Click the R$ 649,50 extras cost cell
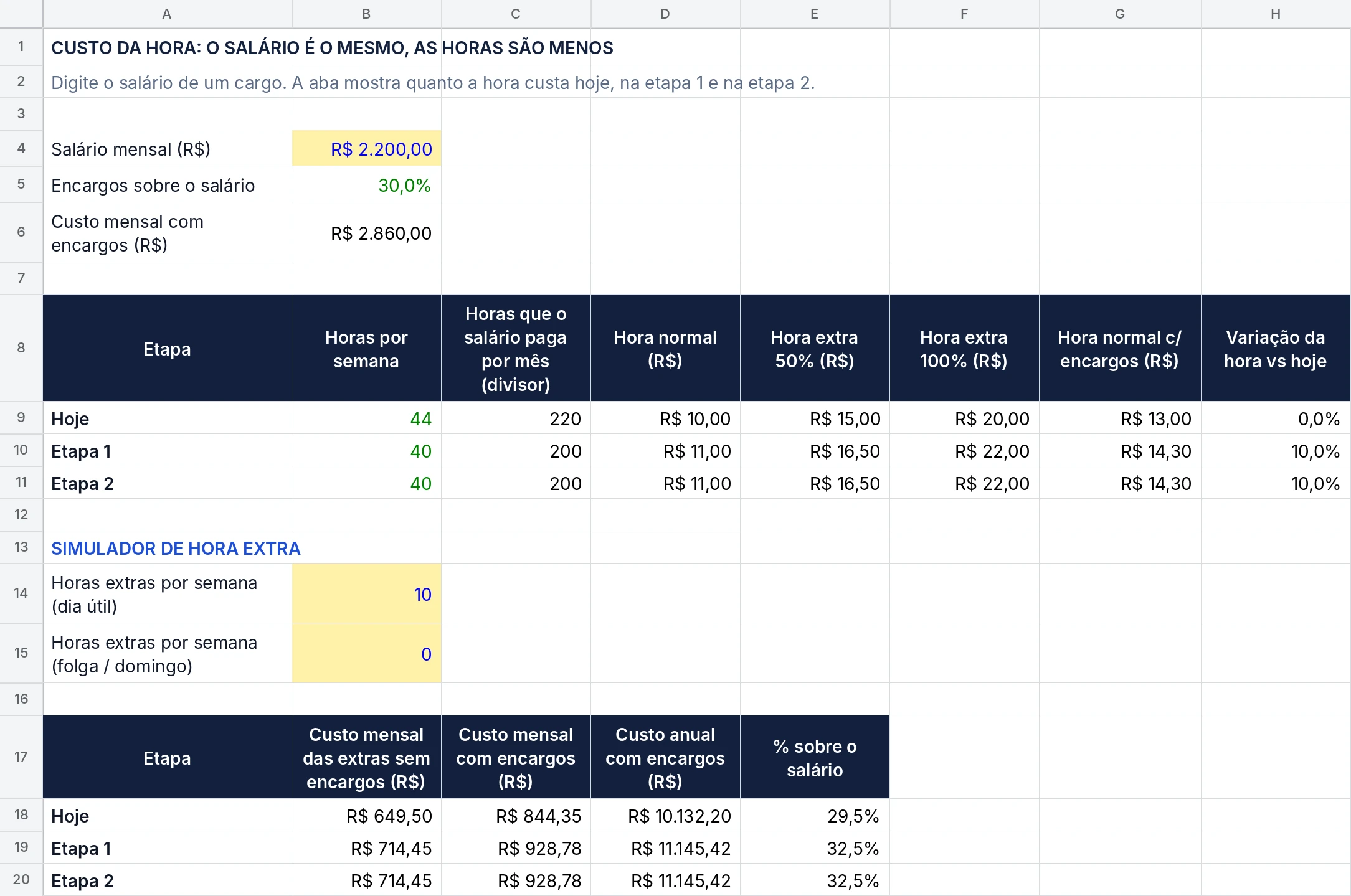Viewport: 1351px width, 896px height. (x=366, y=815)
